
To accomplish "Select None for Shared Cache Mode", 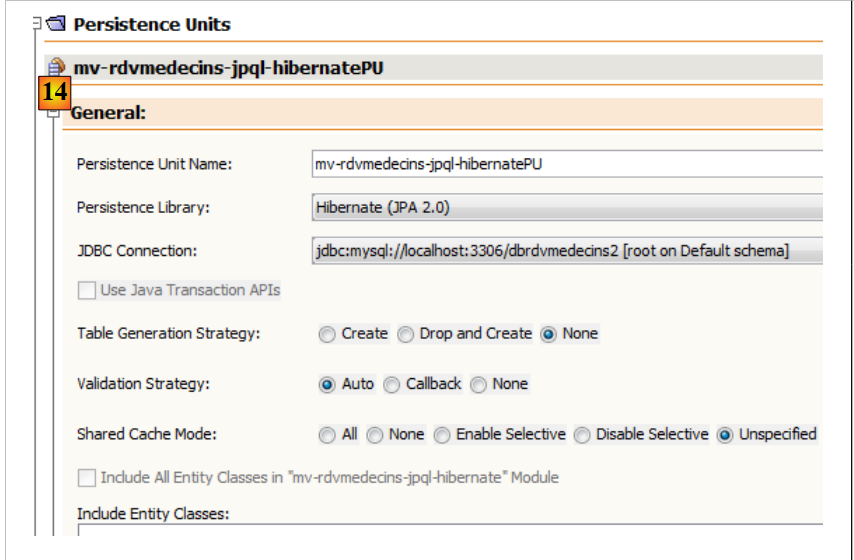I will [374, 435].
